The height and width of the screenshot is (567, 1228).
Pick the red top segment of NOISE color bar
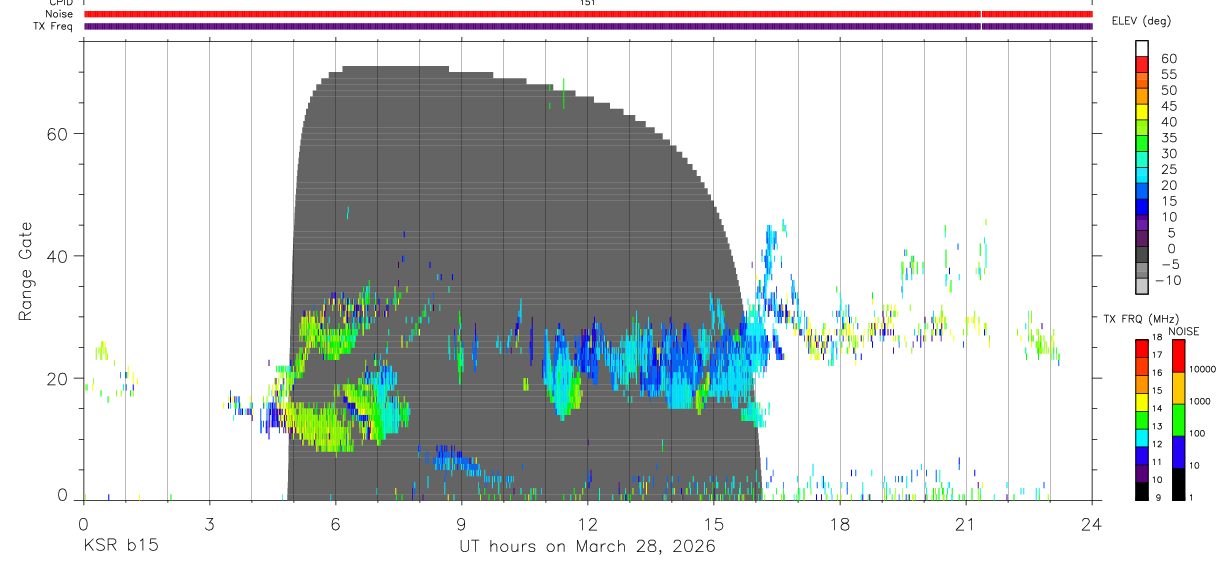pos(1178,356)
